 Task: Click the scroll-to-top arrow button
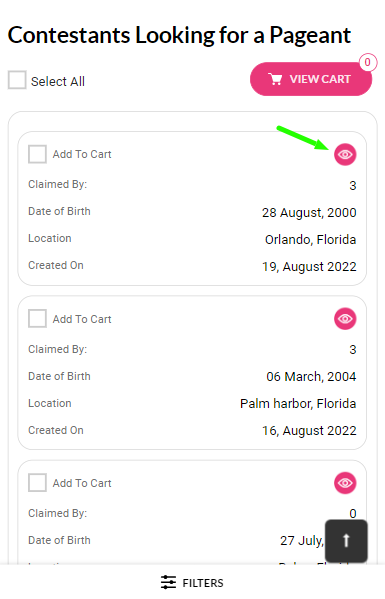346,541
